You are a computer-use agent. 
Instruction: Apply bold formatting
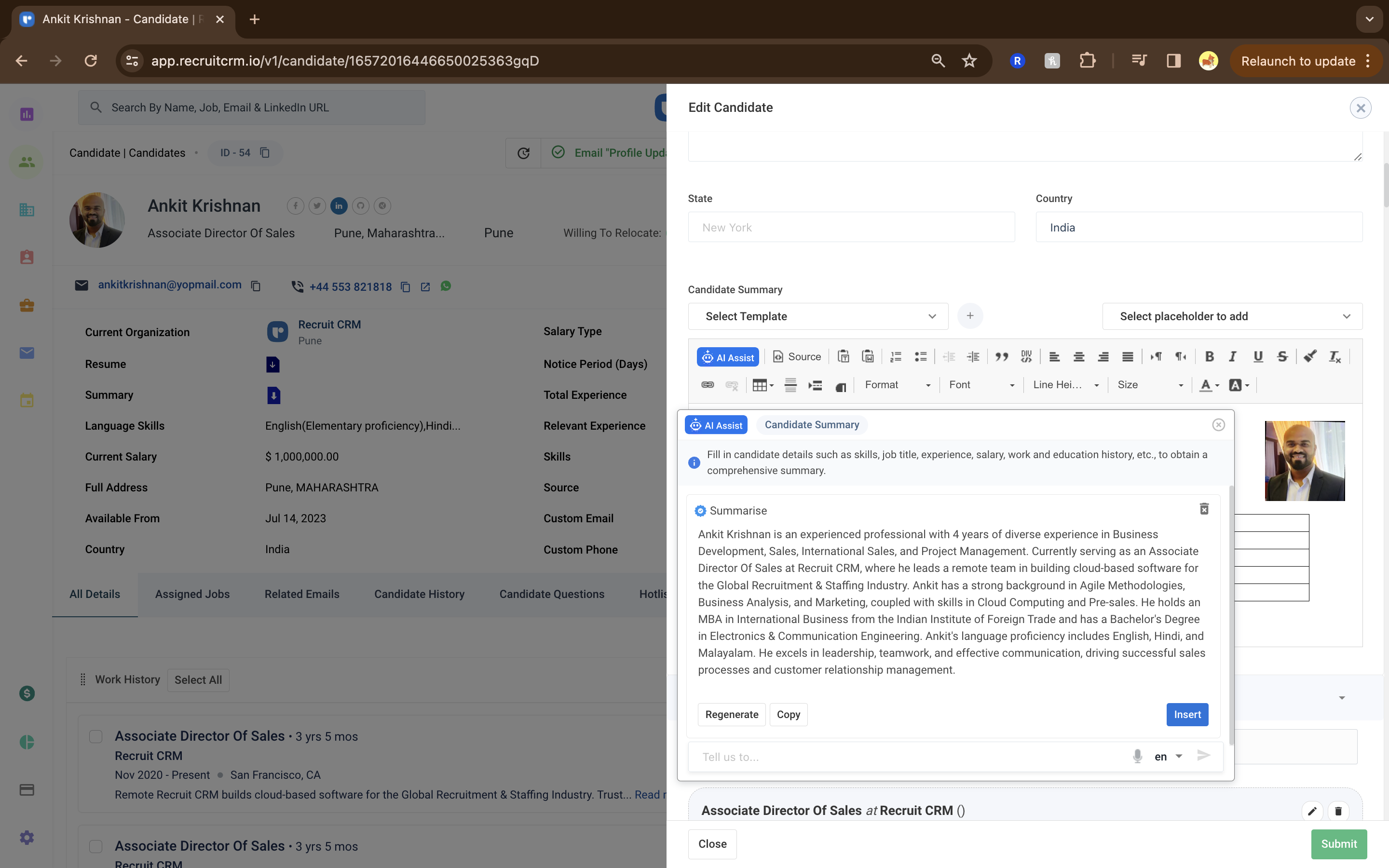pos(1210,356)
